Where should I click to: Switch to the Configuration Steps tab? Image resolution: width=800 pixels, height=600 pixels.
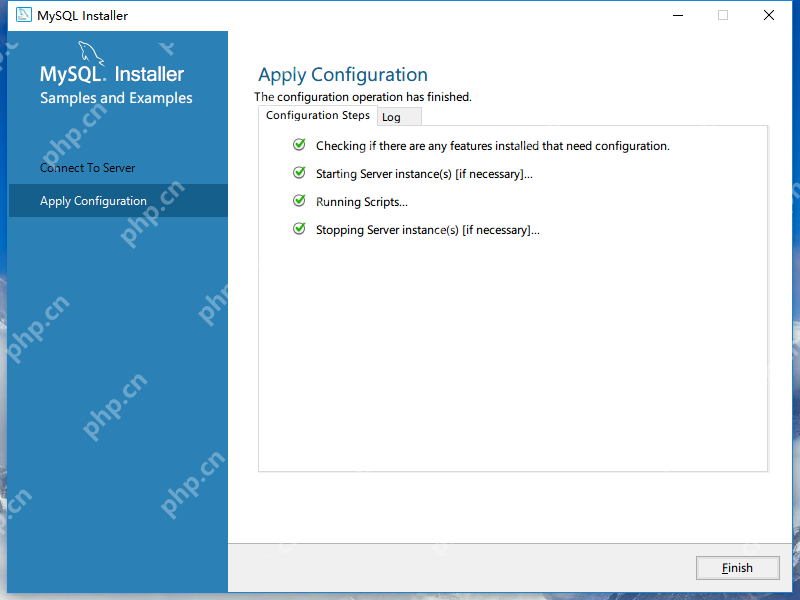coord(317,116)
